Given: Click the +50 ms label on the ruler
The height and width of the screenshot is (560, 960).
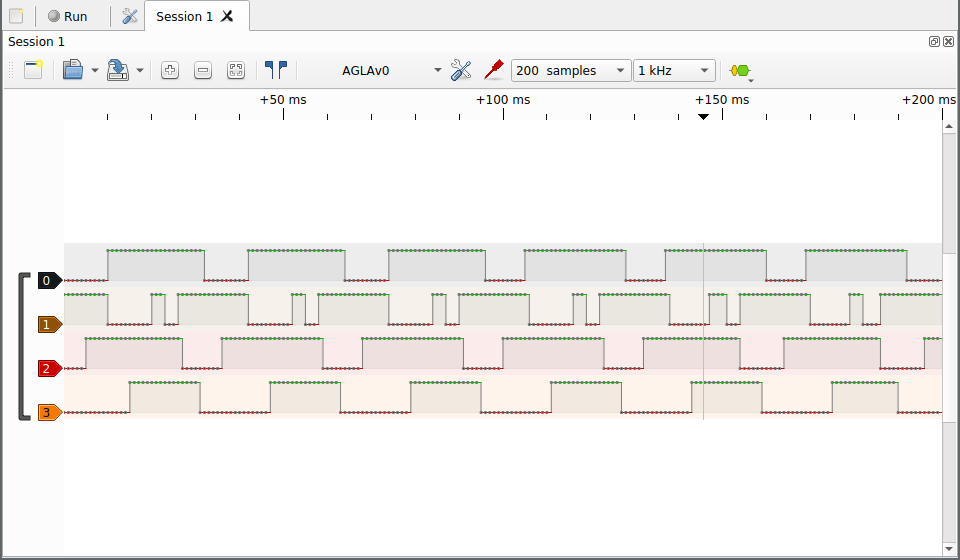Looking at the screenshot, I should (x=283, y=100).
